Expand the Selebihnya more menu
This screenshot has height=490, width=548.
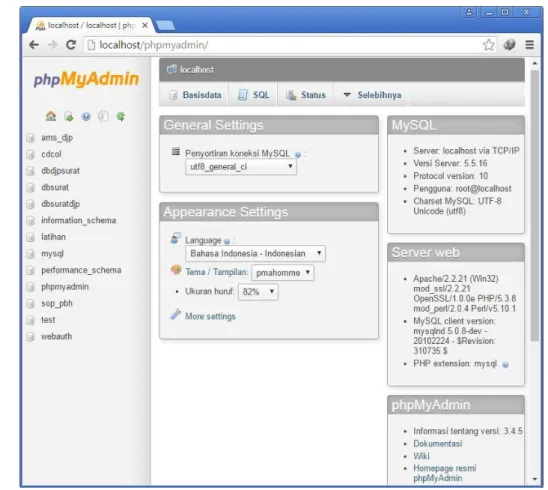tap(372, 95)
